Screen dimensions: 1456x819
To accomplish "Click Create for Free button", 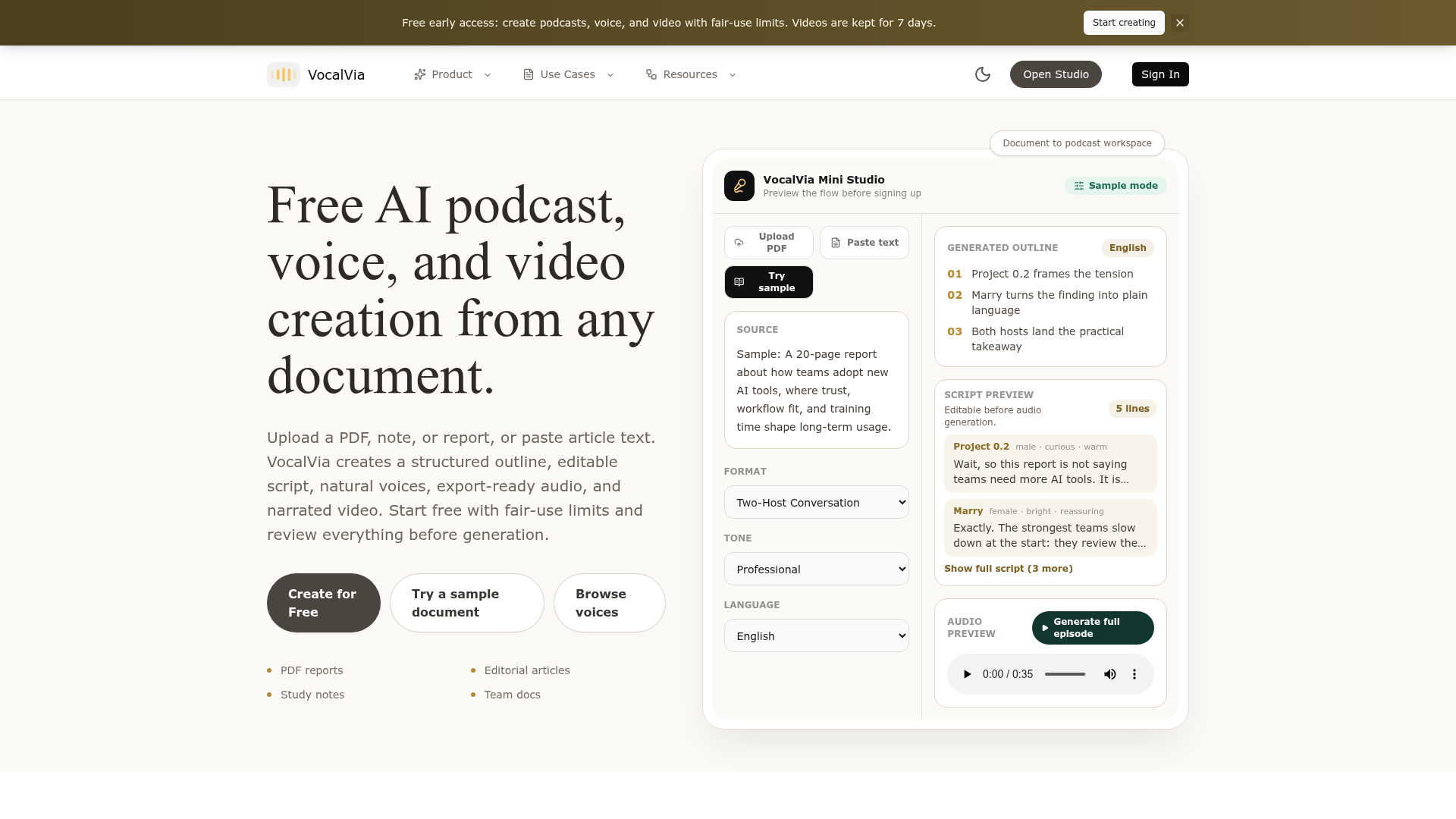I will (x=324, y=603).
